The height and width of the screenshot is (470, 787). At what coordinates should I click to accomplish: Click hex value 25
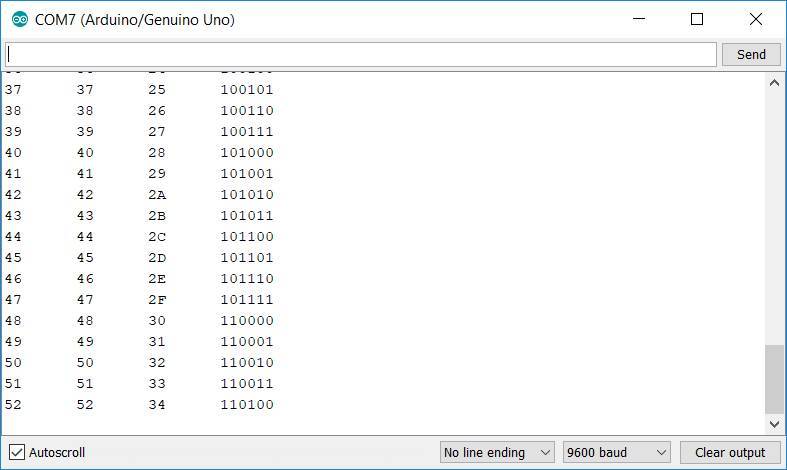[x=157, y=89]
